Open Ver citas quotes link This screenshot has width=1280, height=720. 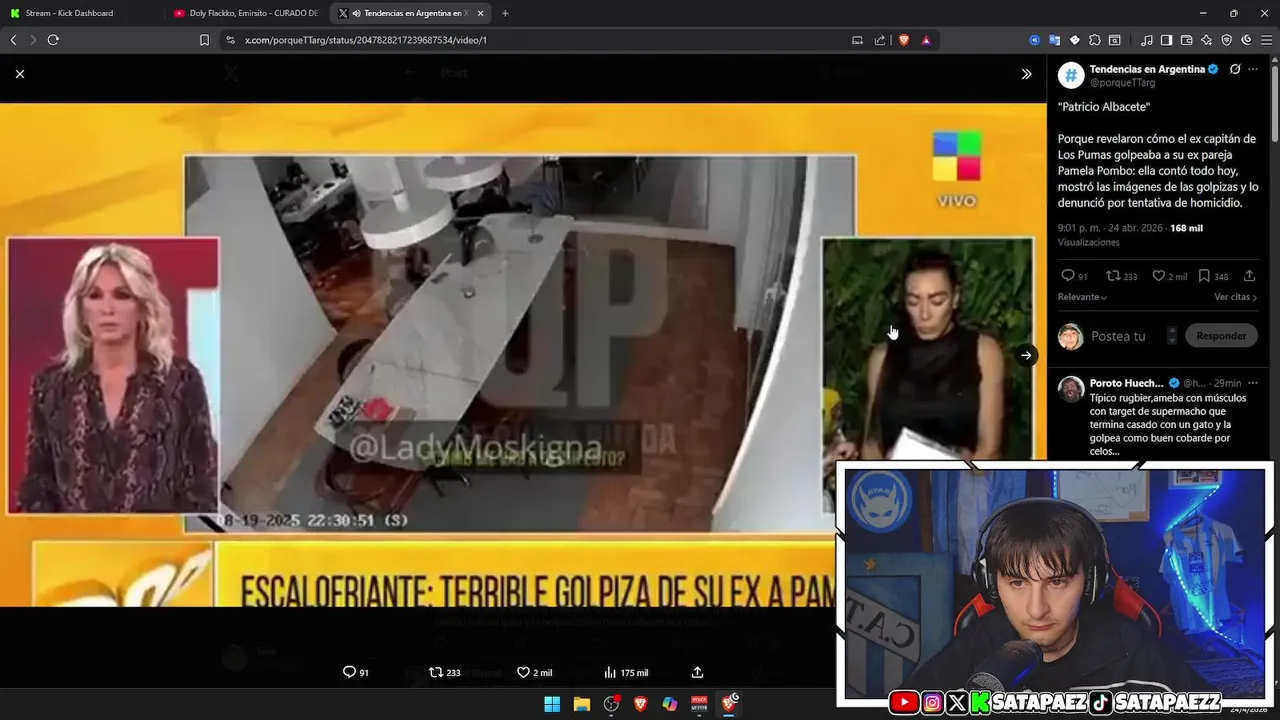(1236, 297)
